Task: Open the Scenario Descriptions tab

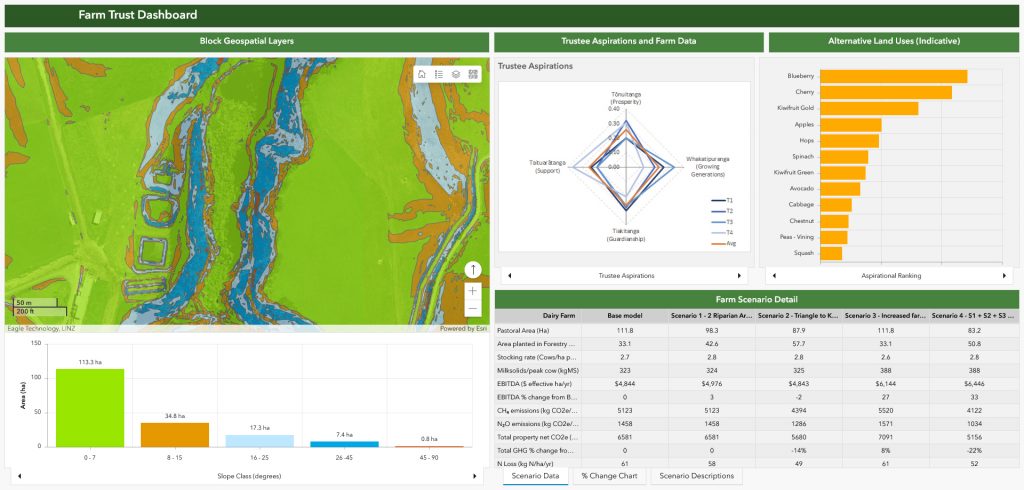Action: click(x=696, y=476)
